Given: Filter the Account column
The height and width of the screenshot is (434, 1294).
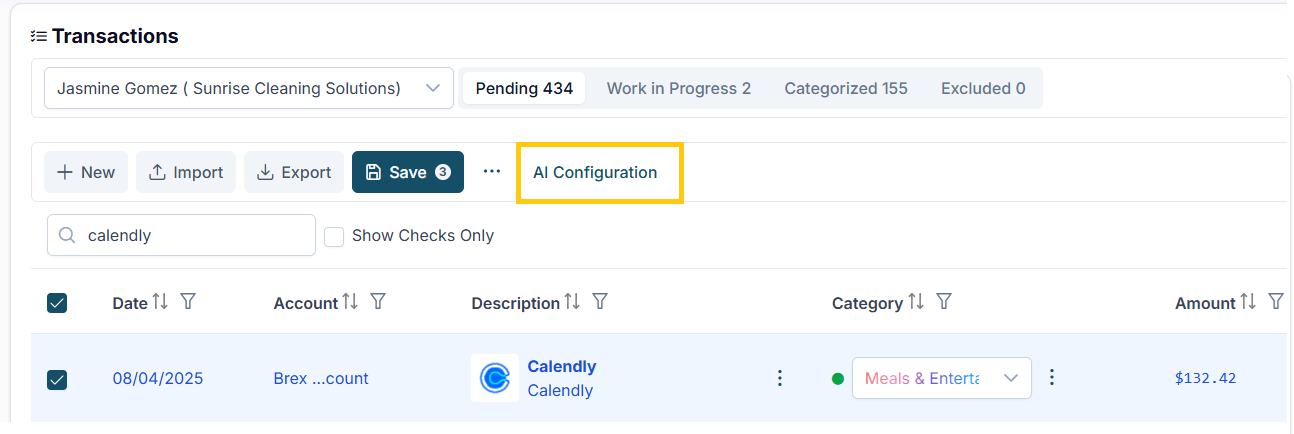Looking at the screenshot, I should click(378, 301).
